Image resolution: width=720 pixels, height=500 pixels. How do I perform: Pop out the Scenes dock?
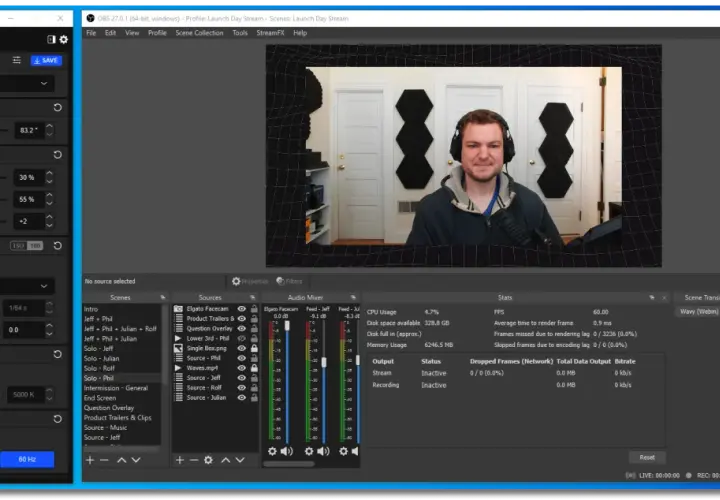pyautogui.click(x=163, y=298)
